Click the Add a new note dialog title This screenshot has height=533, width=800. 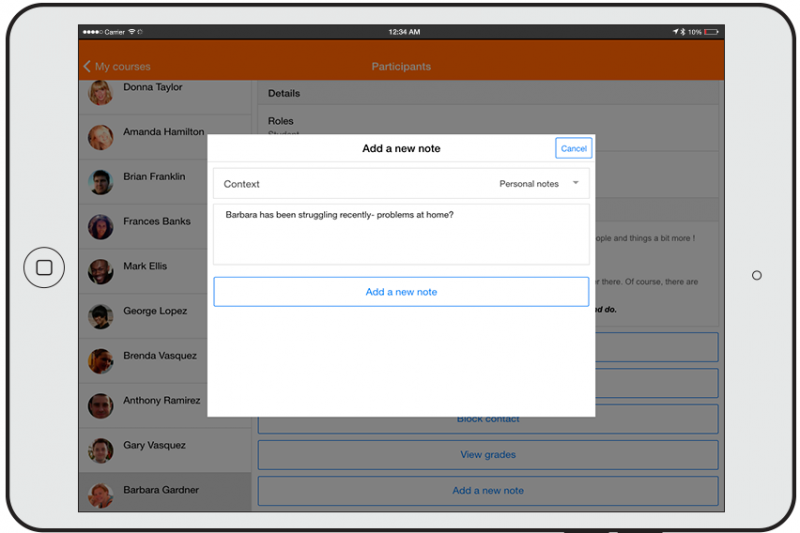401,148
